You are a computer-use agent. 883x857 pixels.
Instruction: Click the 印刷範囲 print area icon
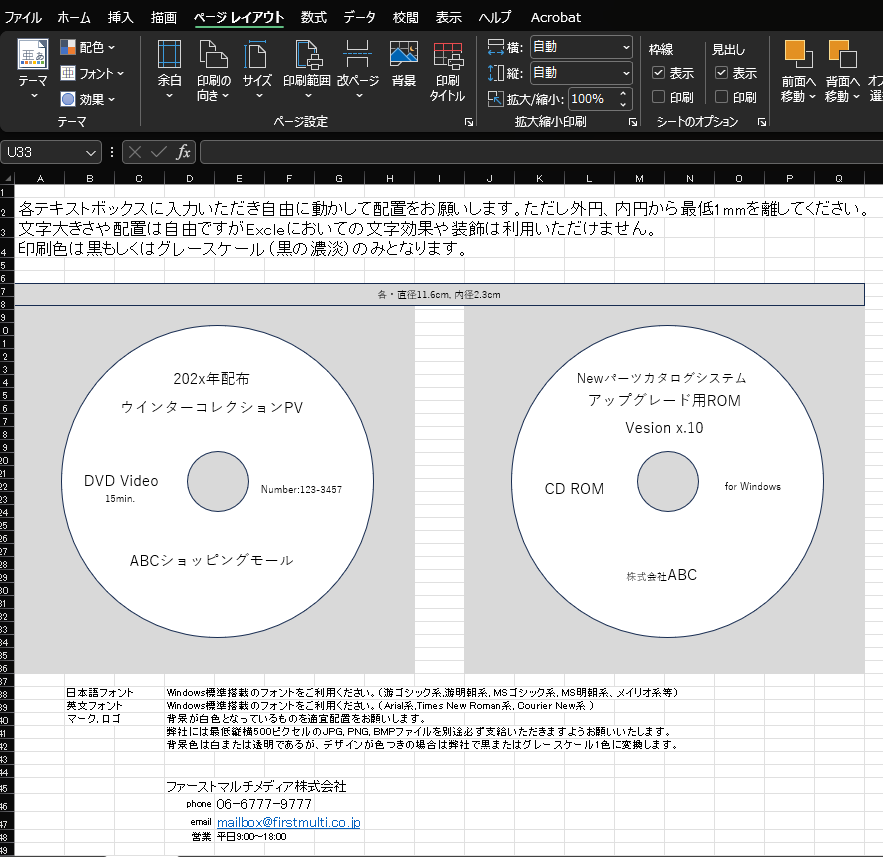coord(307,55)
